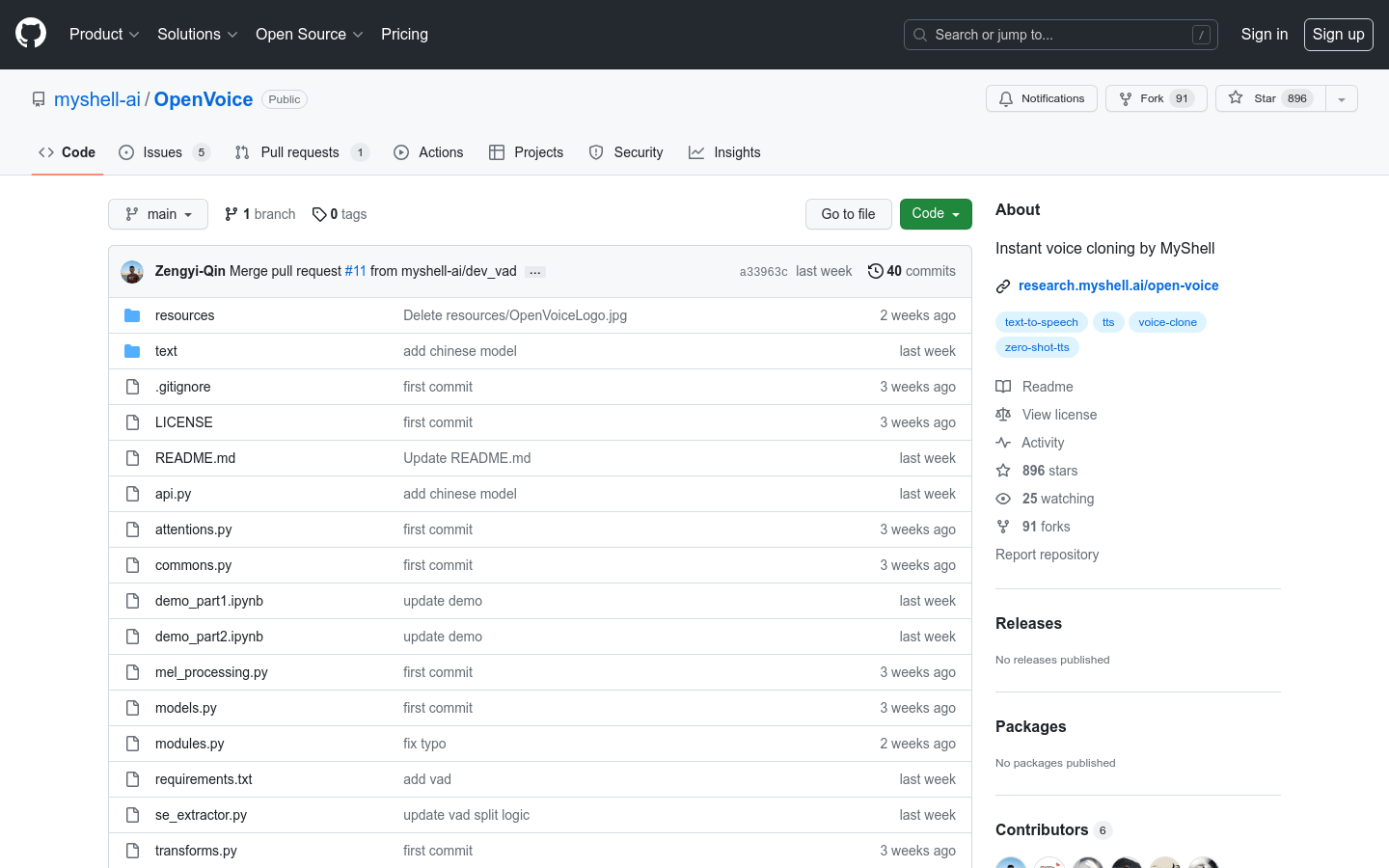Click the models.py file icon

point(132,708)
